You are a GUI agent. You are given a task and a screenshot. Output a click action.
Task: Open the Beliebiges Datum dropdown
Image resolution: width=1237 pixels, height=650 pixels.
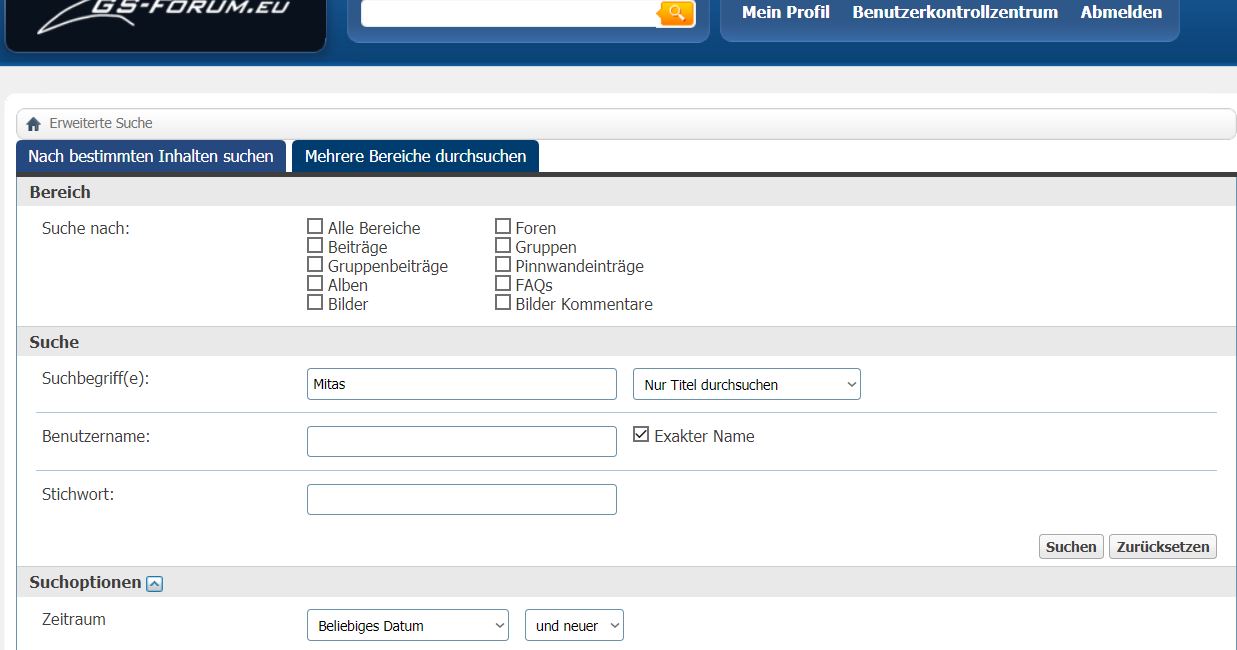[407, 625]
